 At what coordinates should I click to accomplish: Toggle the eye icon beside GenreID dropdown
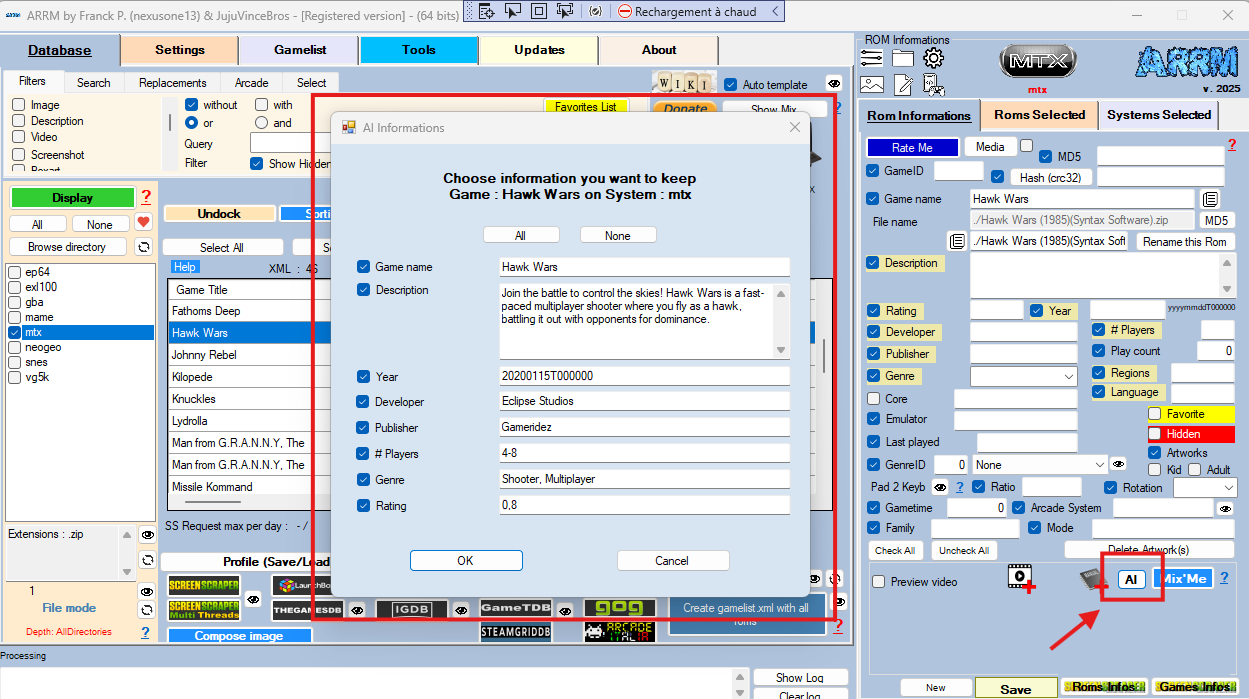(x=1118, y=465)
